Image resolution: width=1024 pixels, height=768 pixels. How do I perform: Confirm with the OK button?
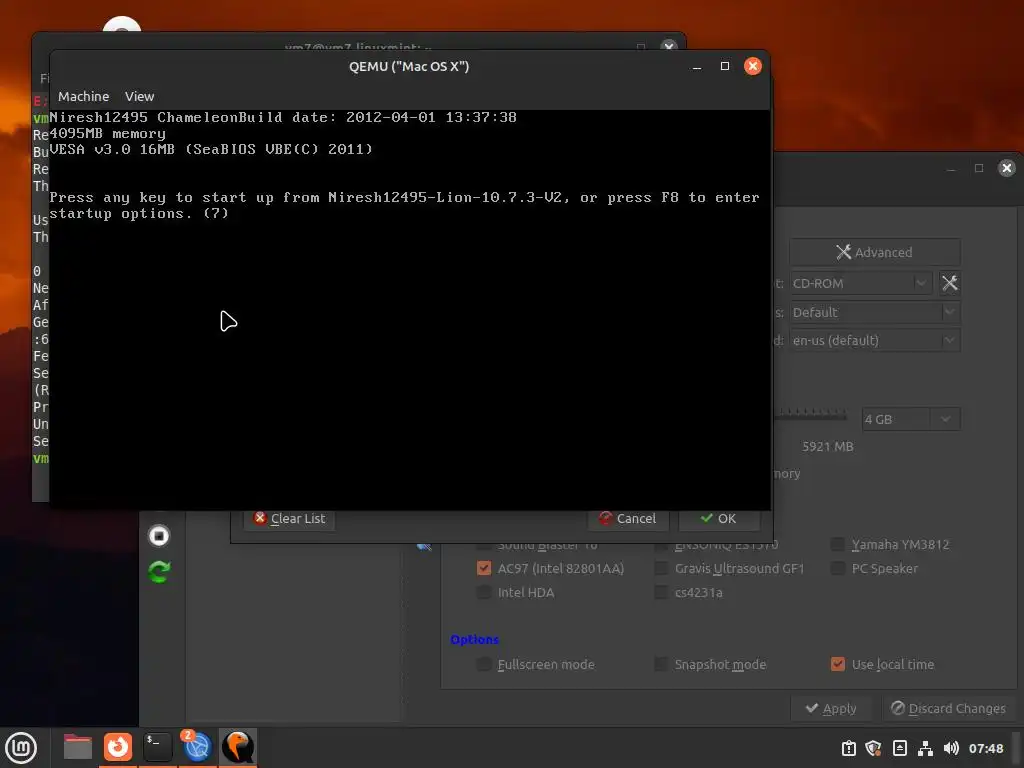point(718,519)
